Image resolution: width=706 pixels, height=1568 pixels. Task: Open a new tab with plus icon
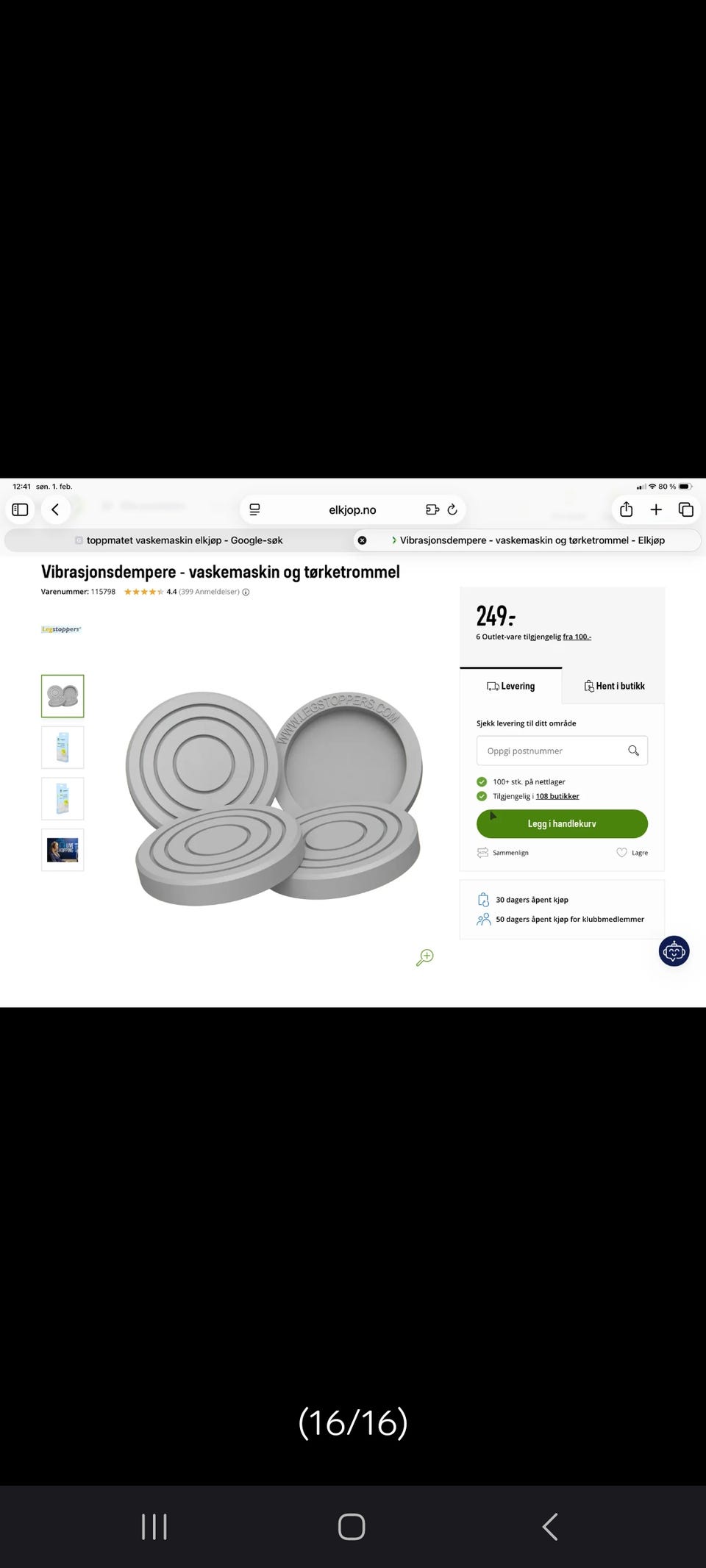[656, 509]
